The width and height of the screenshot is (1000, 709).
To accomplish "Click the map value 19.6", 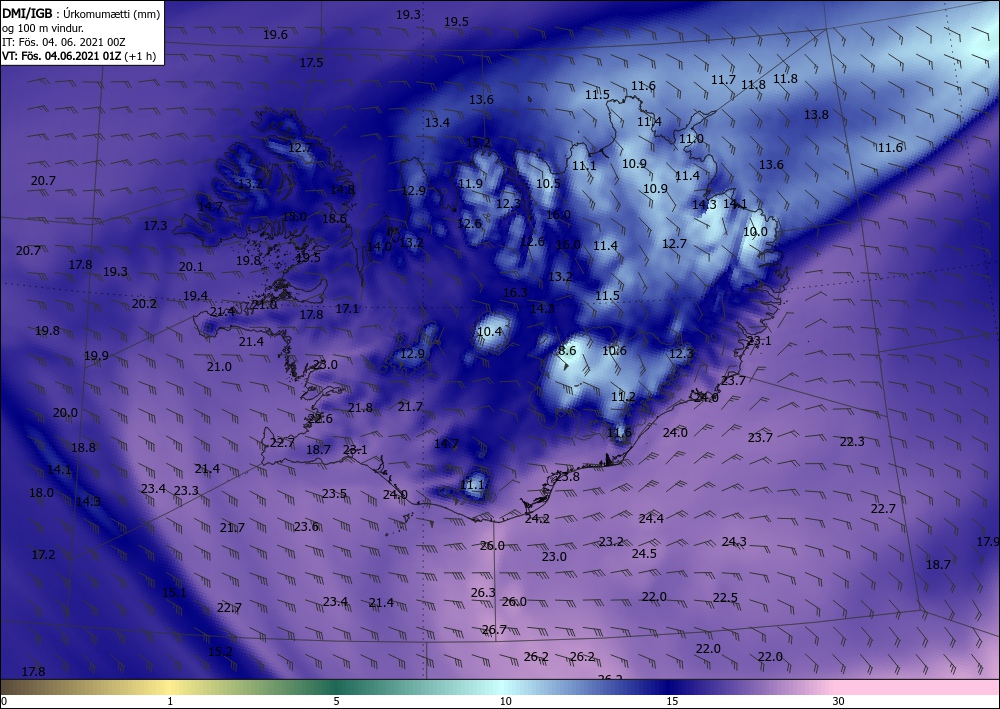I will 276,35.
